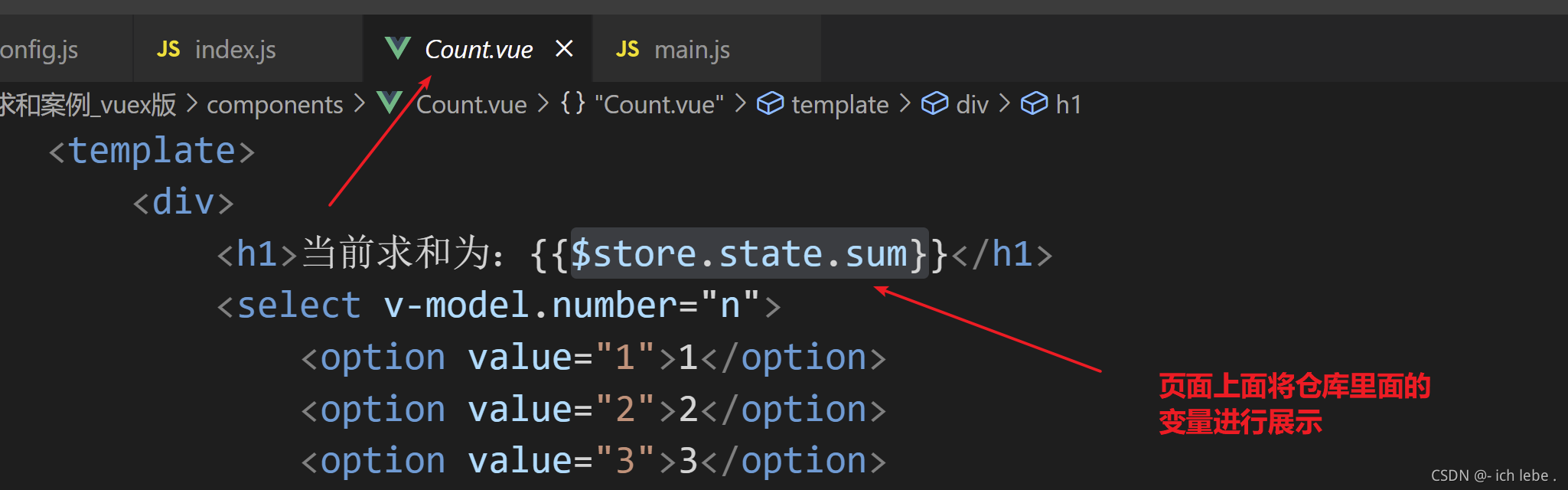The height and width of the screenshot is (490, 1568).
Task: Open the Count.vue breadcrumb file item
Action: 471,104
